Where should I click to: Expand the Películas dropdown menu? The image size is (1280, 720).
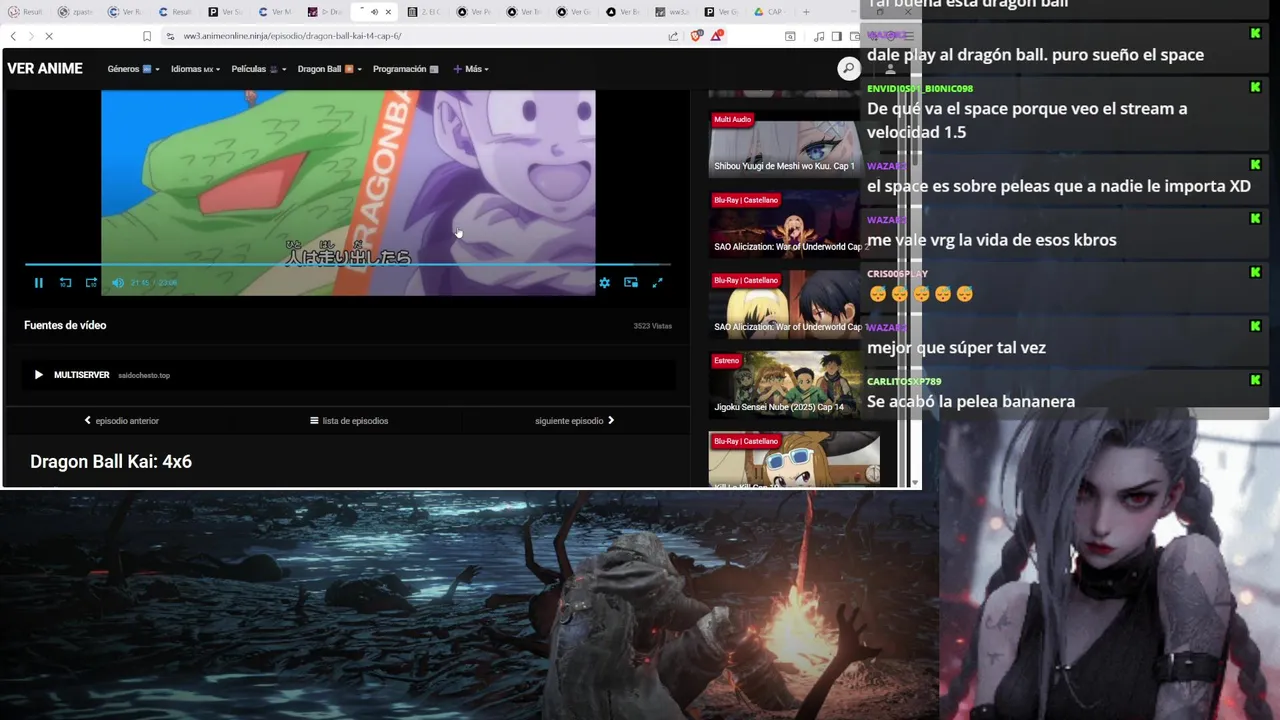pyautogui.click(x=259, y=69)
